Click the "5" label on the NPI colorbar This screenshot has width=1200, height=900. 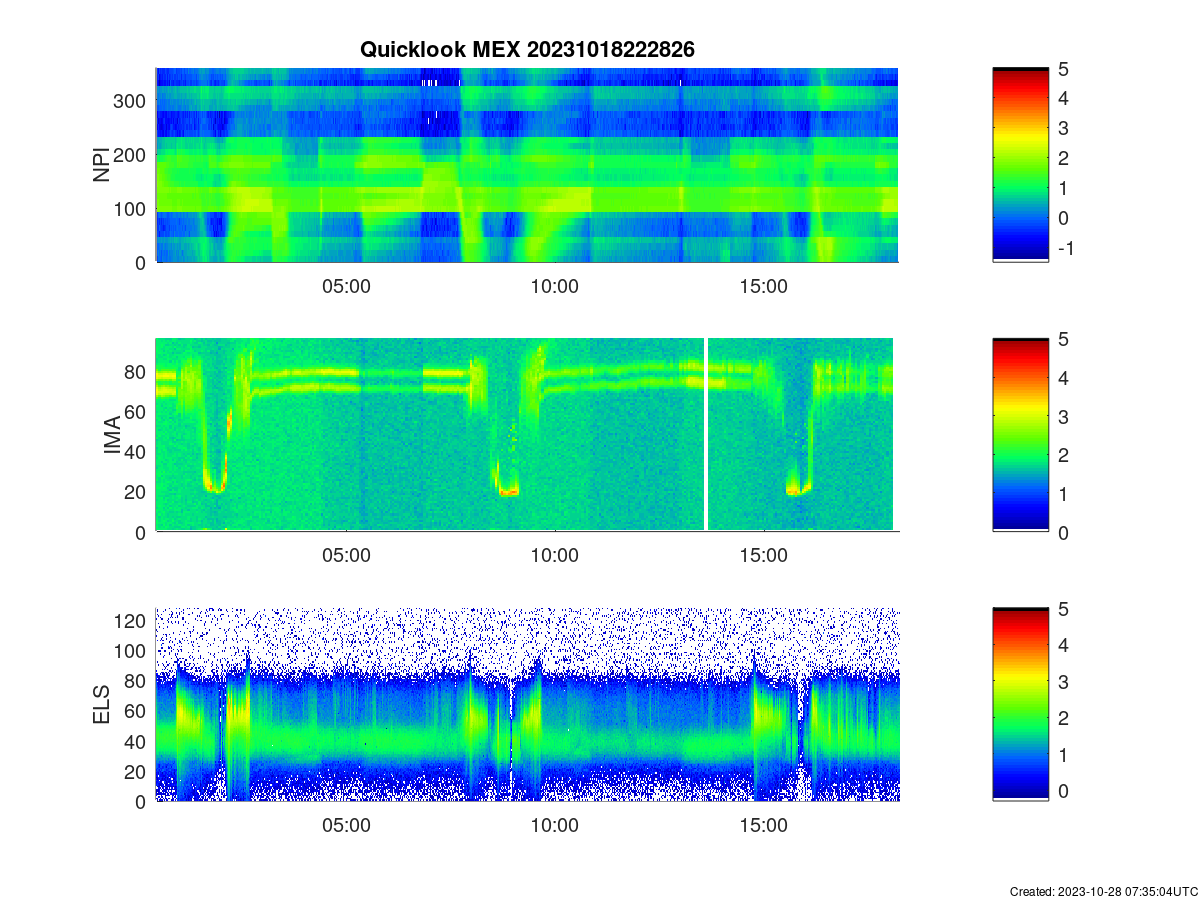click(1063, 69)
